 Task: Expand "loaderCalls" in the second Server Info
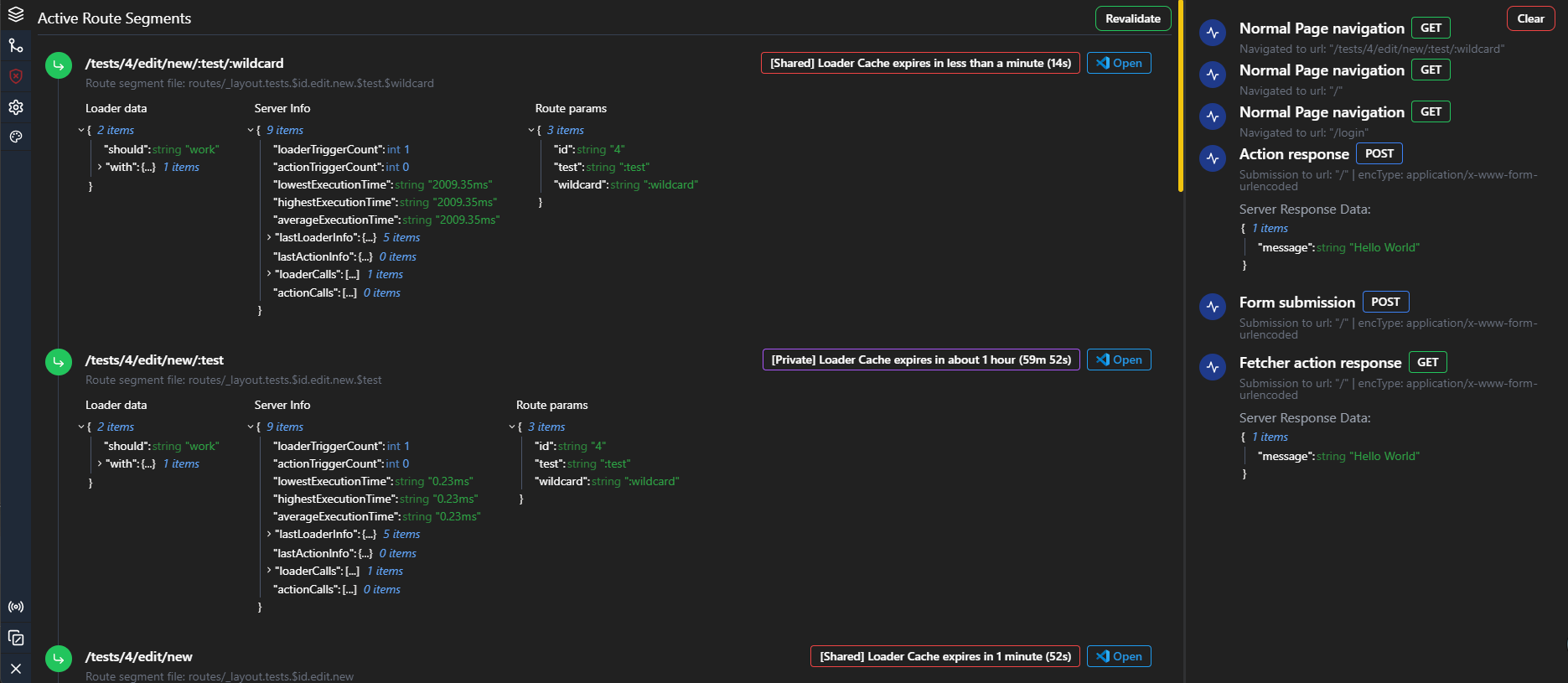tap(269, 572)
